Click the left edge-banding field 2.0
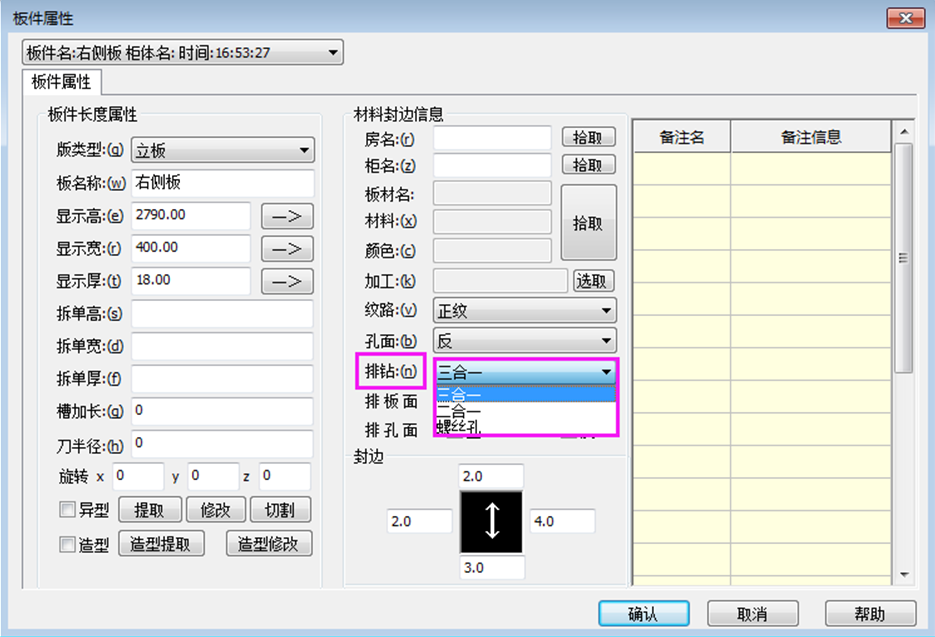The height and width of the screenshot is (637, 935). coord(419,521)
